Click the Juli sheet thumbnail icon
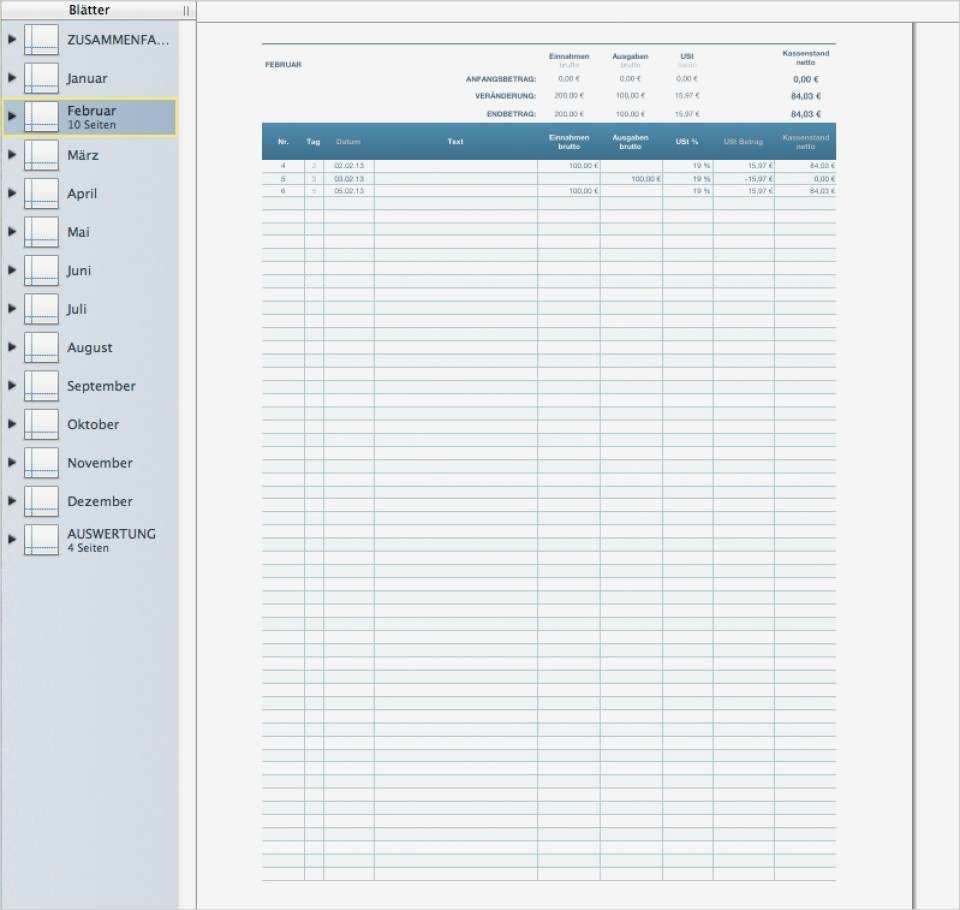Screen dimensions: 960x910 [42, 309]
